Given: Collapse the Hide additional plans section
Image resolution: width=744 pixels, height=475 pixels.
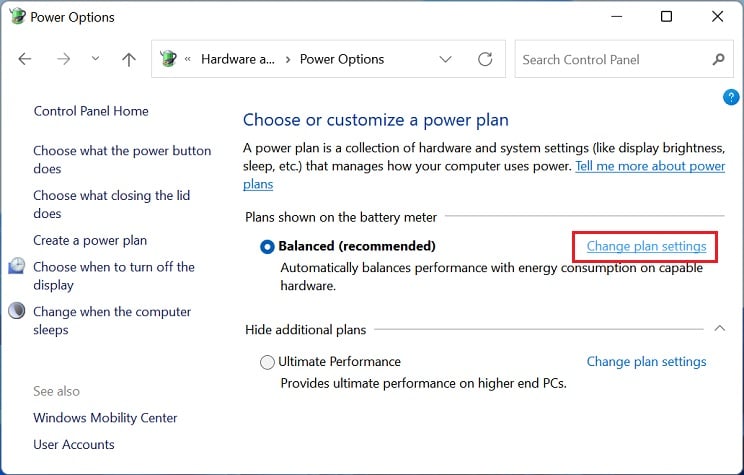Looking at the screenshot, I should click(720, 328).
